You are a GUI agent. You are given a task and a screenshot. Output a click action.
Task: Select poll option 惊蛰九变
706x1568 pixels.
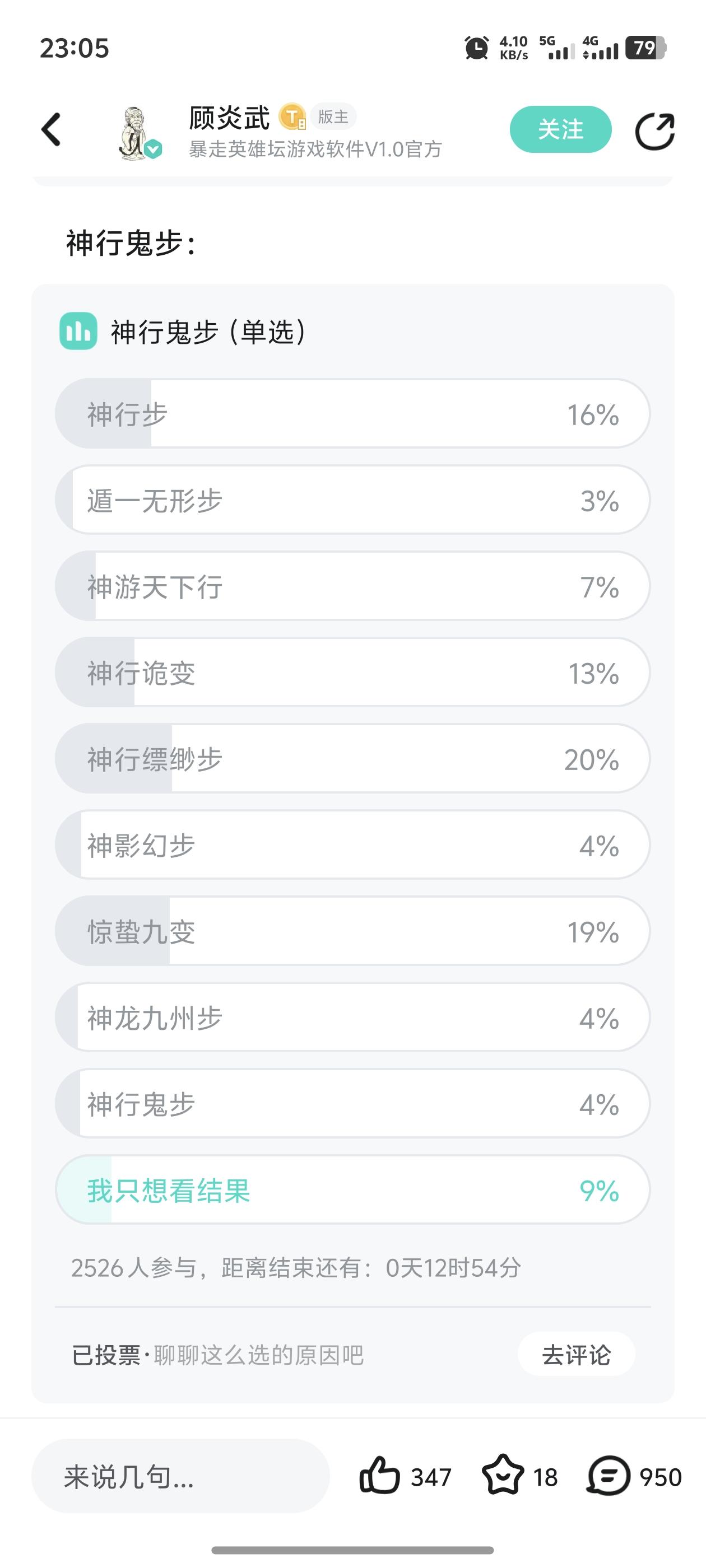pyautogui.click(x=352, y=931)
